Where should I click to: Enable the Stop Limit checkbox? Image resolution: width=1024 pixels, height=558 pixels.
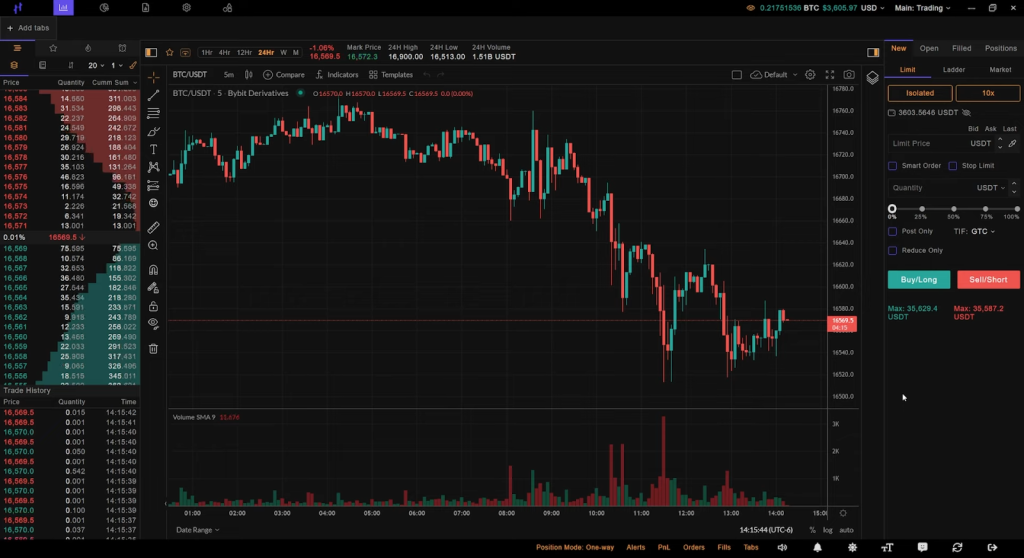click(x=952, y=166)
